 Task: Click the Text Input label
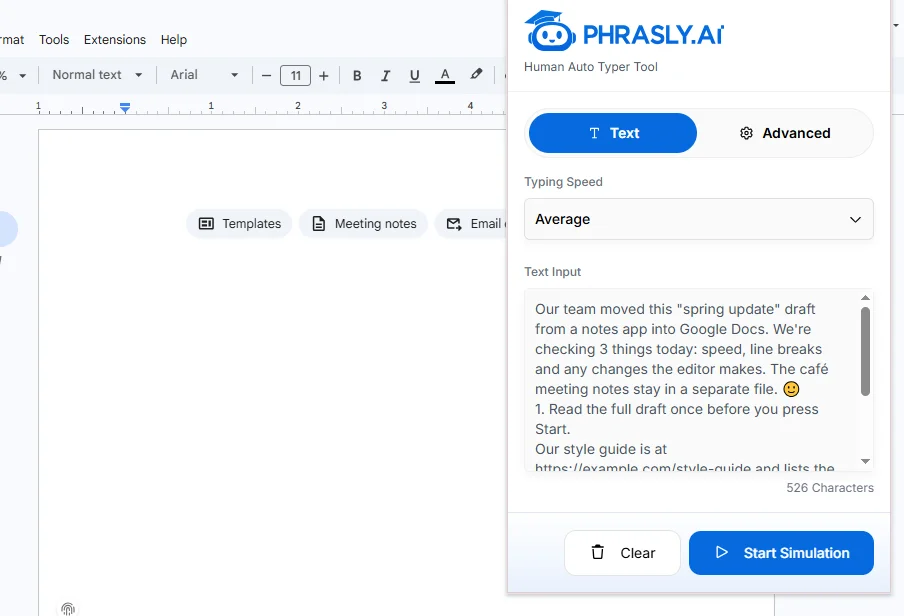552,272
